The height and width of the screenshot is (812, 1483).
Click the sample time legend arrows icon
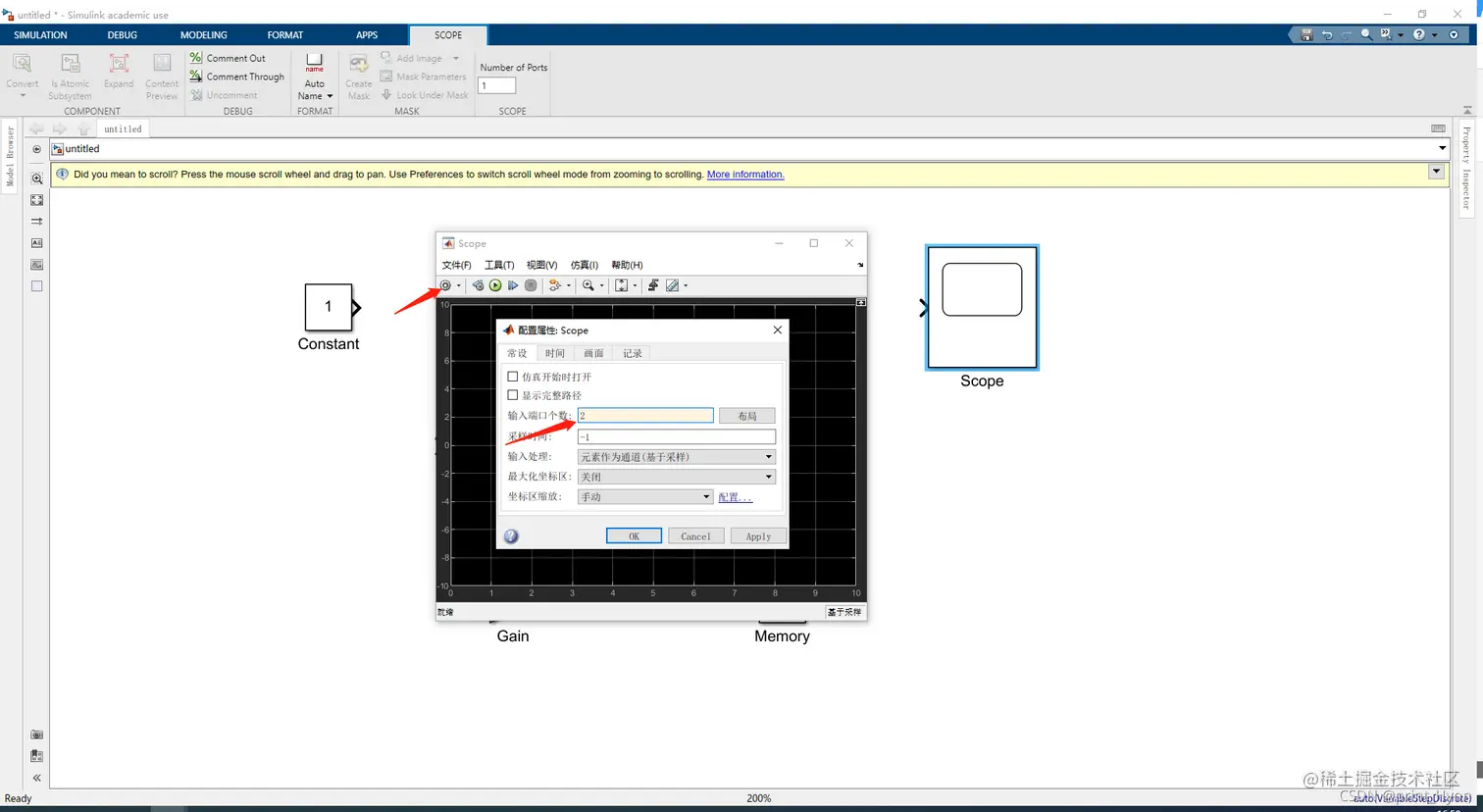coord(36,222)
